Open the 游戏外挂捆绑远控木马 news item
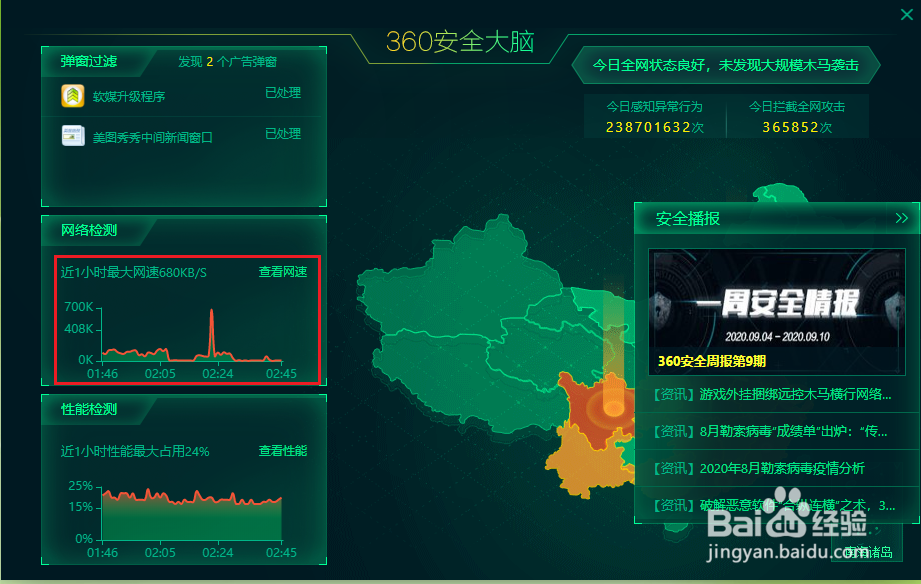 coord(770,395)
